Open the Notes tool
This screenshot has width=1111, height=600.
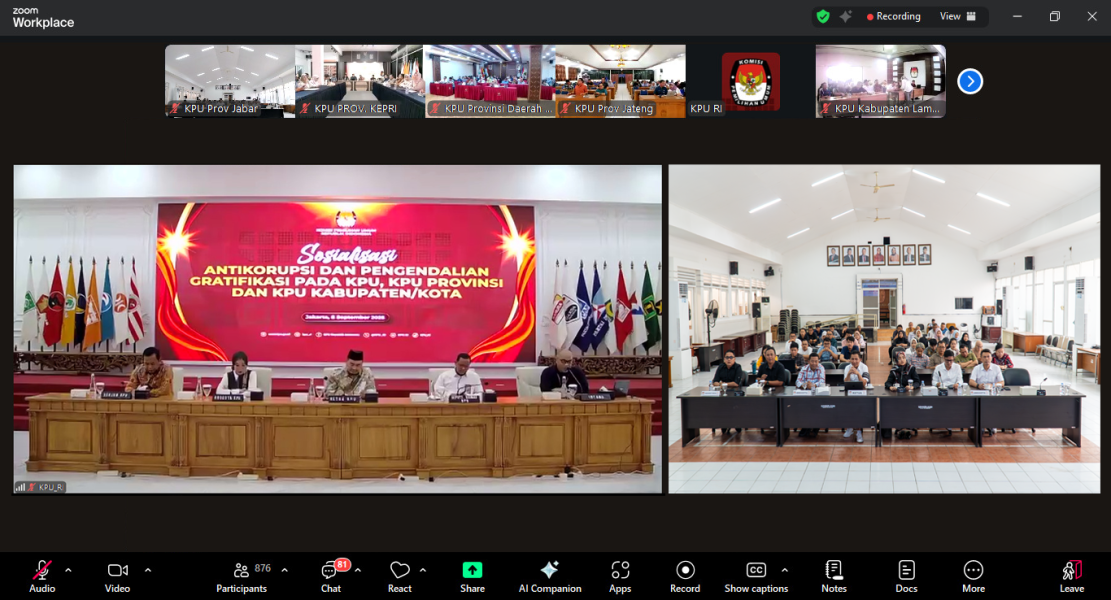[833, 575]
